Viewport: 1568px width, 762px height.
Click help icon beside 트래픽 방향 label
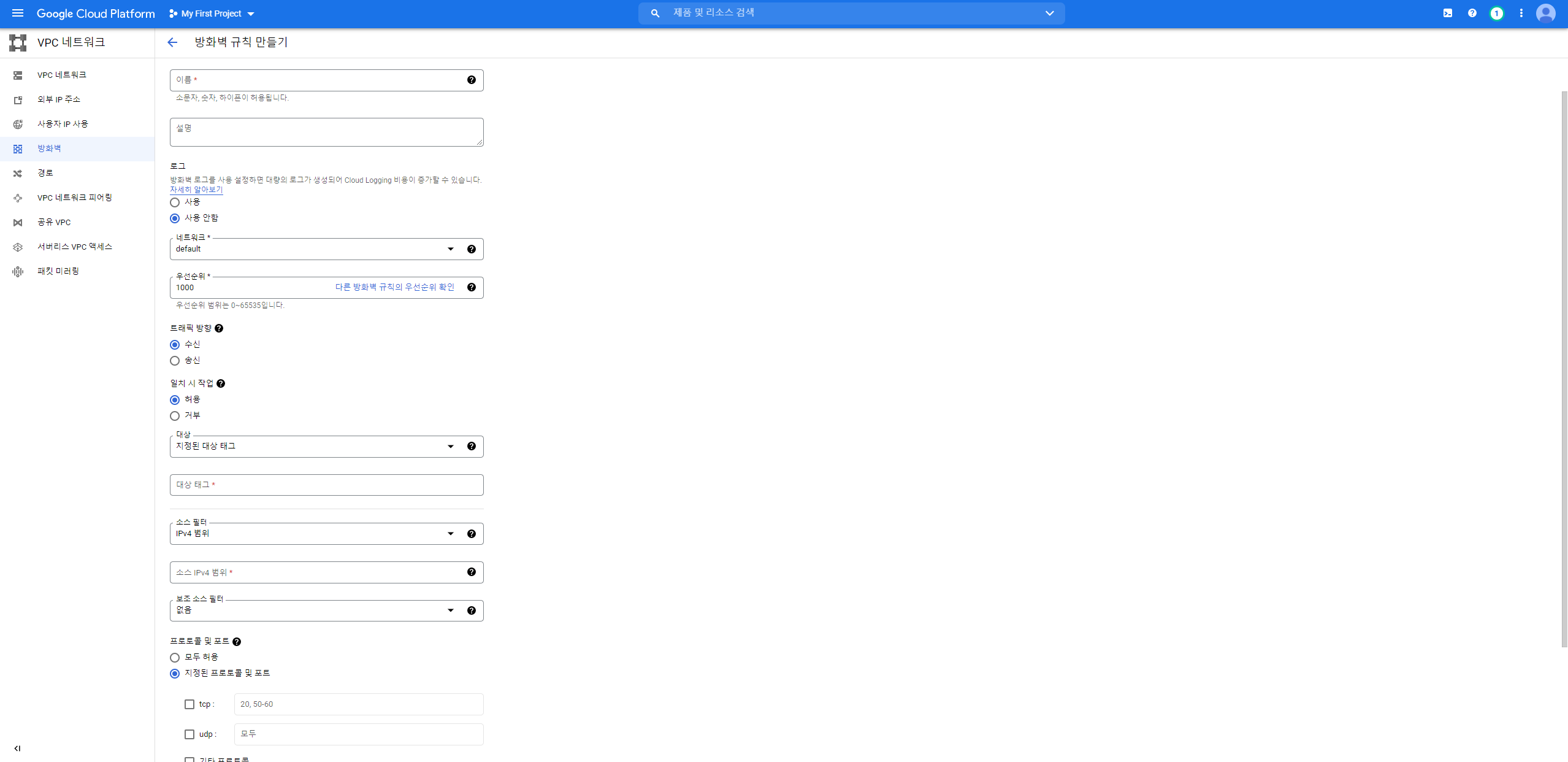tap(219, 328)
